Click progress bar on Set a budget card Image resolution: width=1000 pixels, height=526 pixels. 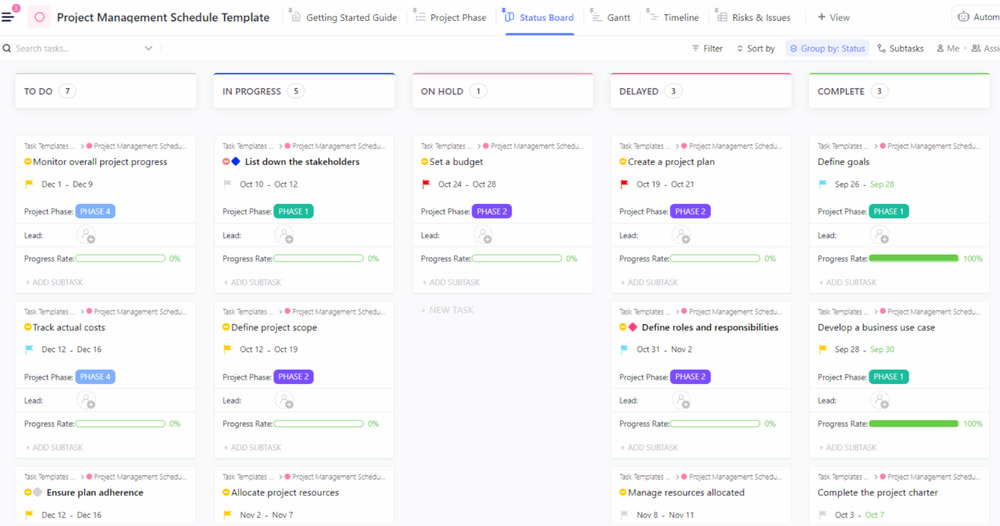(517, 258)
